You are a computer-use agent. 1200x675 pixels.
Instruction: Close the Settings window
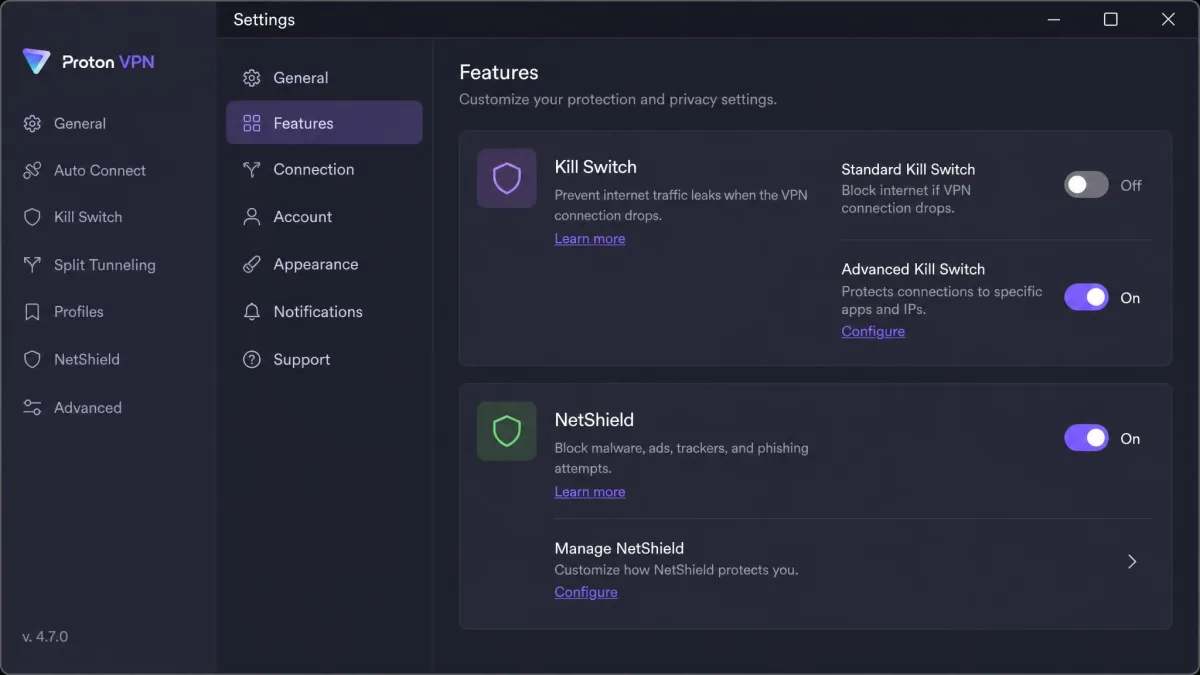pyautogui.click(x=1168, y=19)
